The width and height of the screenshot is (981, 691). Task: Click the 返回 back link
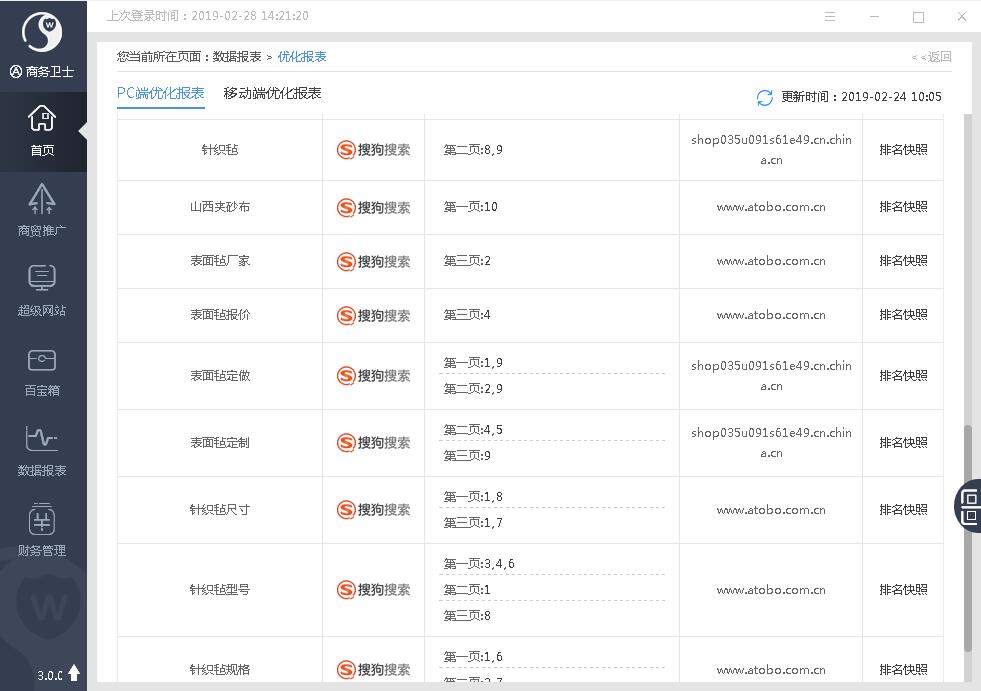tap(932, 57)
